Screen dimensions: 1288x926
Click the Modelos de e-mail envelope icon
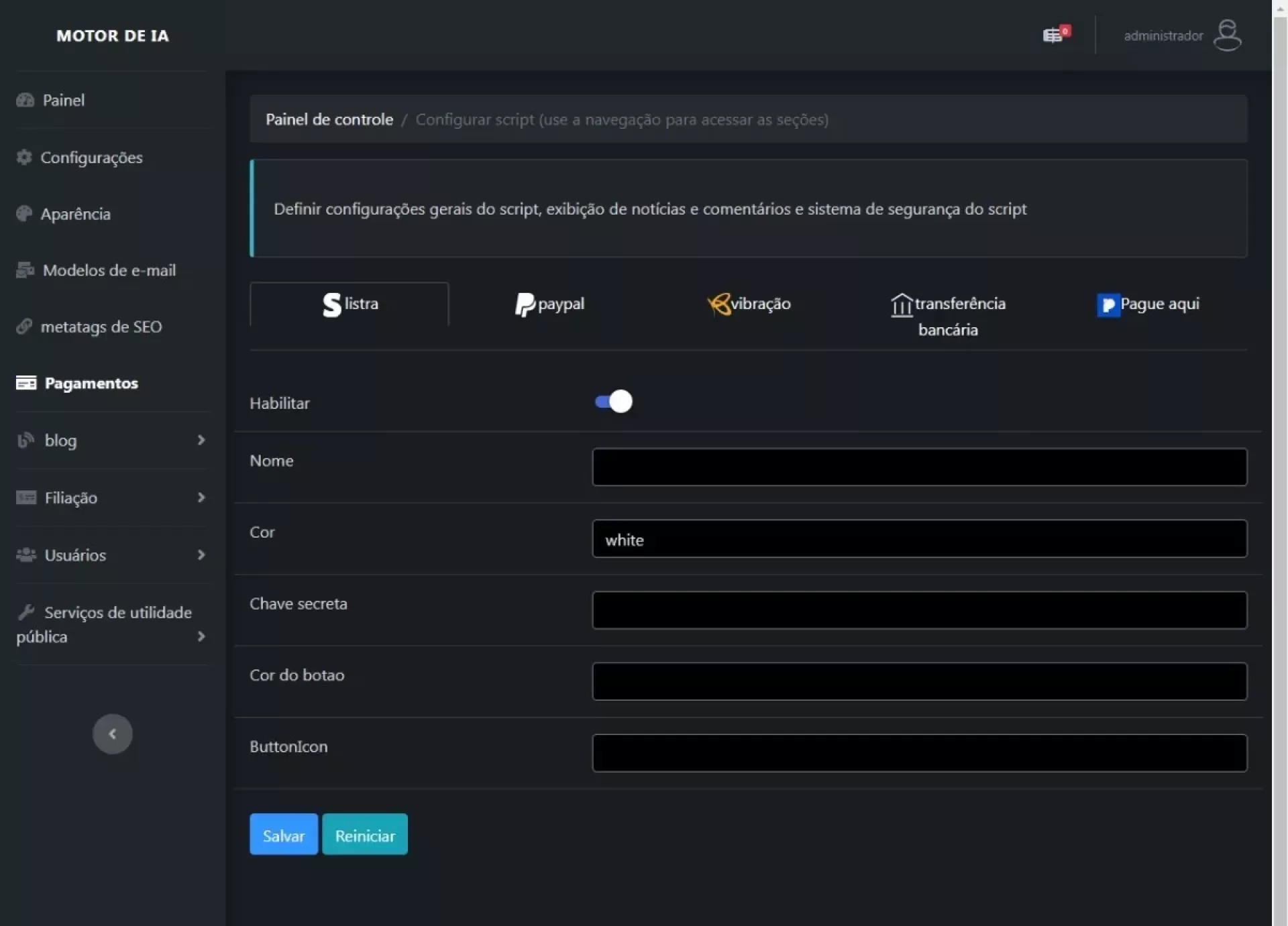click(25, 270)
